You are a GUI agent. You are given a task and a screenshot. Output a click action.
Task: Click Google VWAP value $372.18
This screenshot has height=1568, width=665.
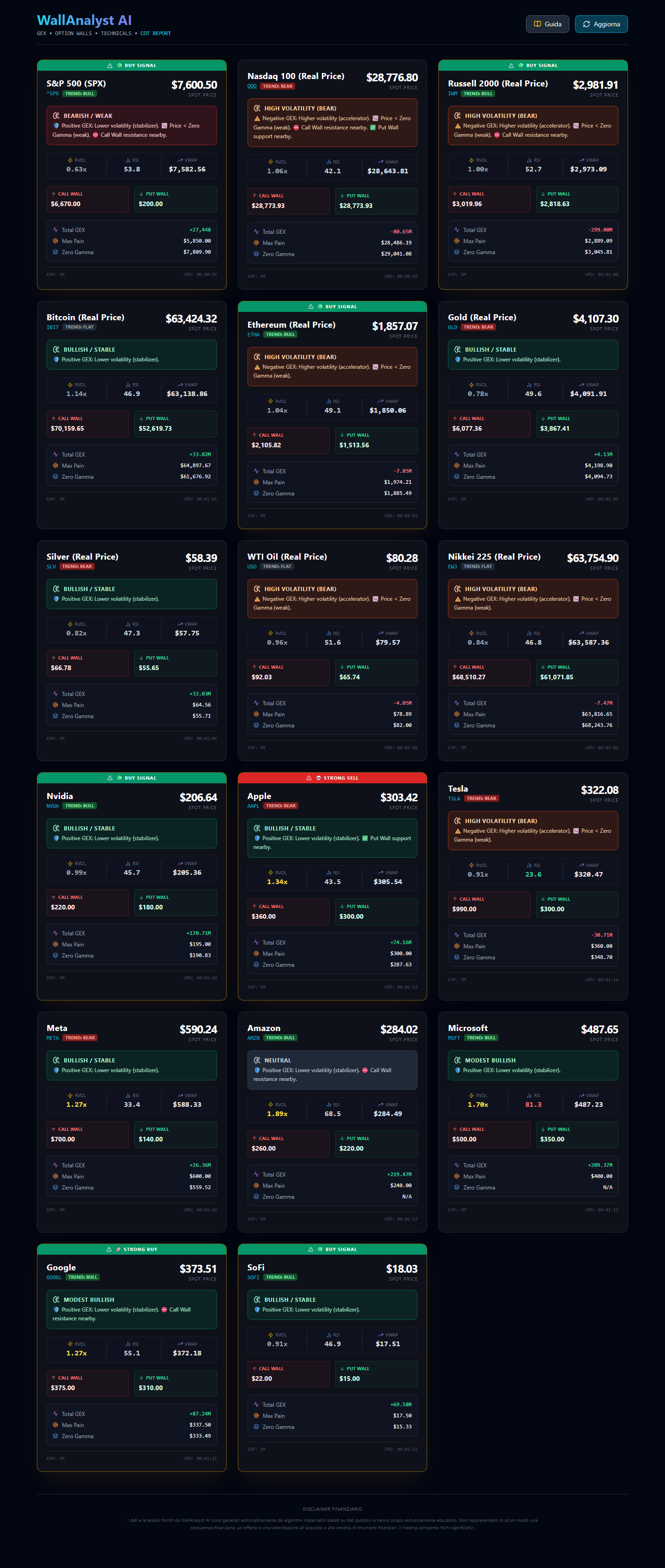pyautogui.click(x=187, y=1353)
